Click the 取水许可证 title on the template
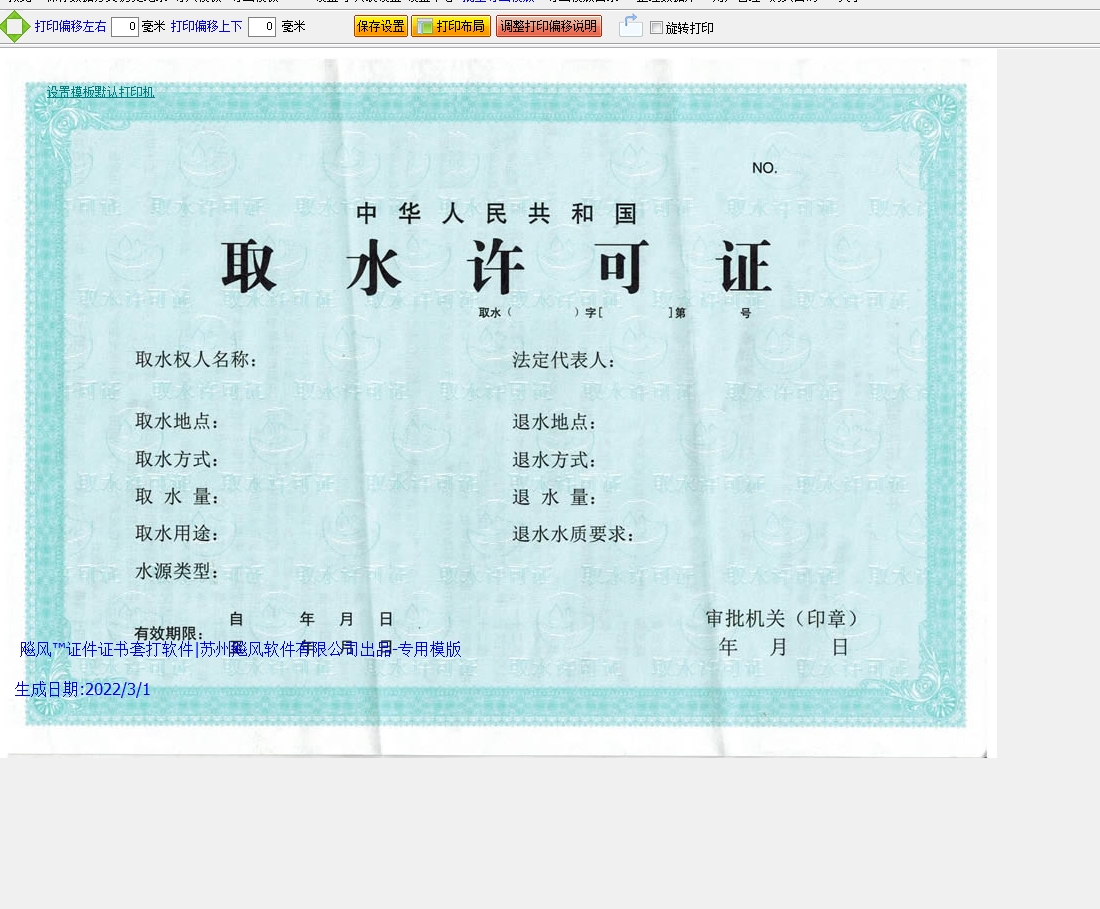Image resolution: width=1100 pixels, height=909 pixels. (497, 268)
